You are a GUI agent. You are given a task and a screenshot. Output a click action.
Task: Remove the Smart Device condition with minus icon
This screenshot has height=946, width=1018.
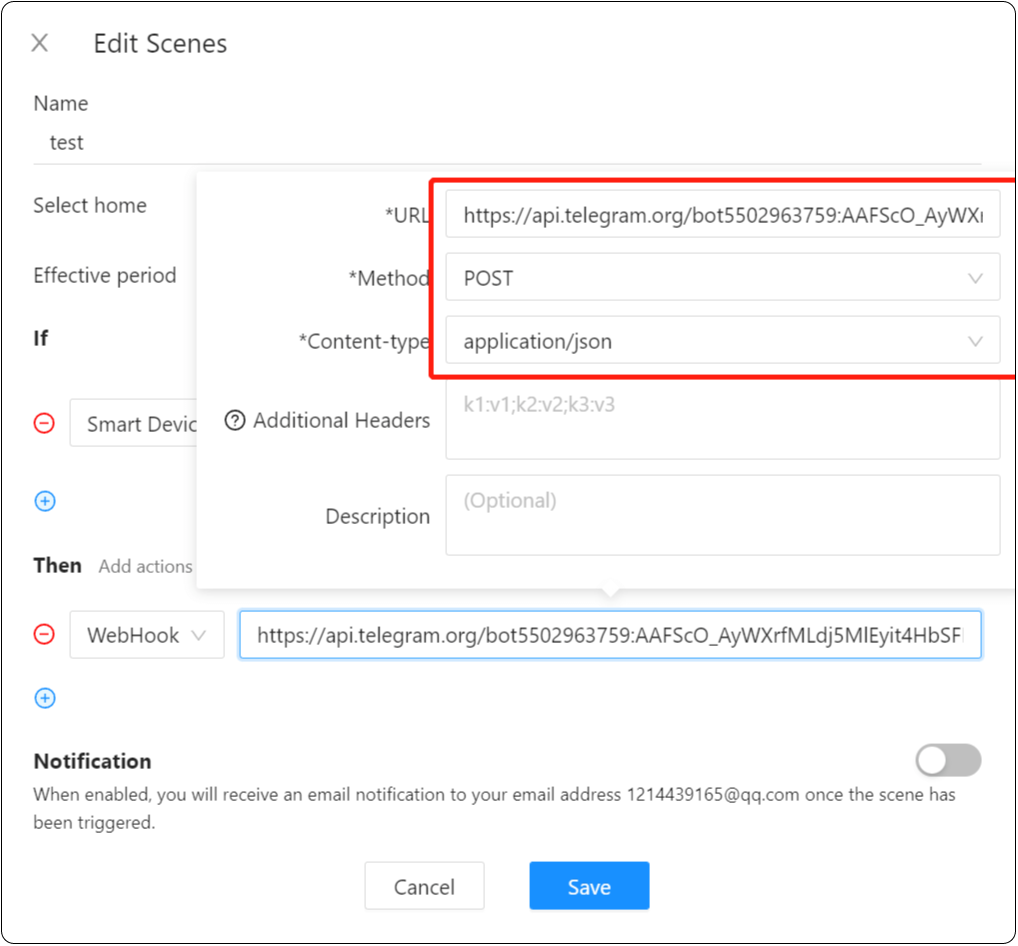44,423
